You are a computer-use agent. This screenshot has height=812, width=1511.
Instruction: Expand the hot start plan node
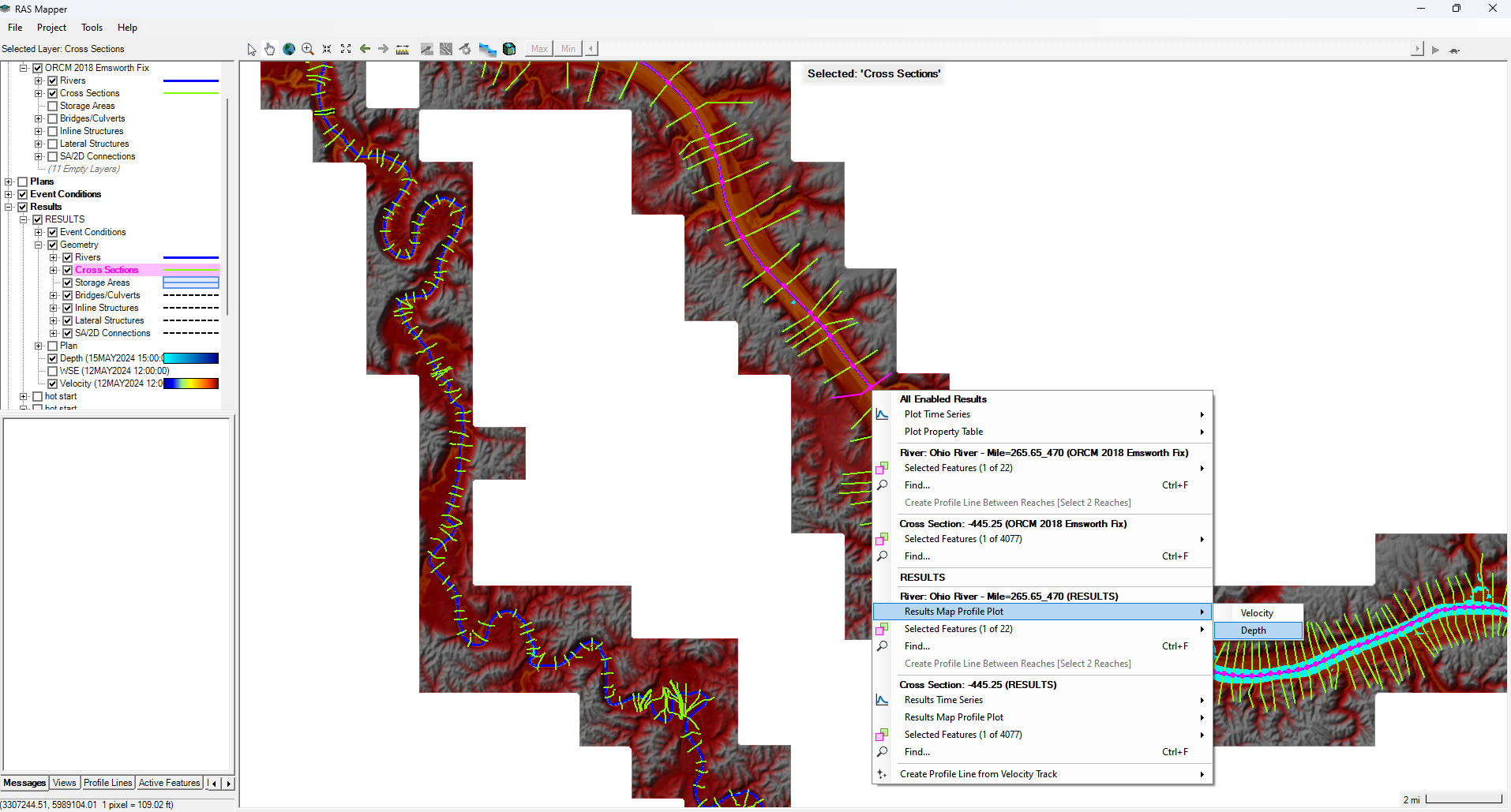point(24,396)
